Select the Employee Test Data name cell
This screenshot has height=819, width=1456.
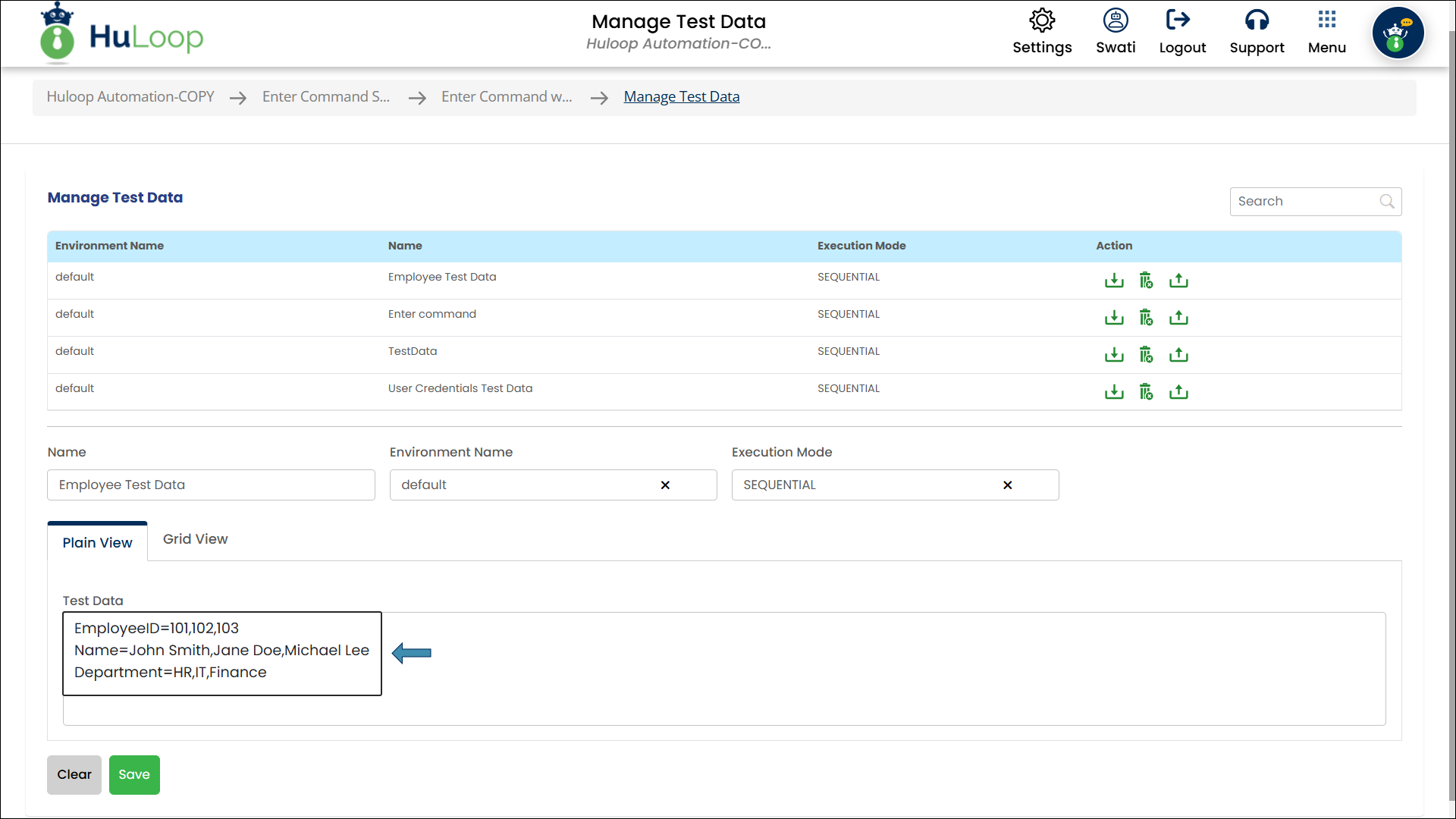click(442, 277)
